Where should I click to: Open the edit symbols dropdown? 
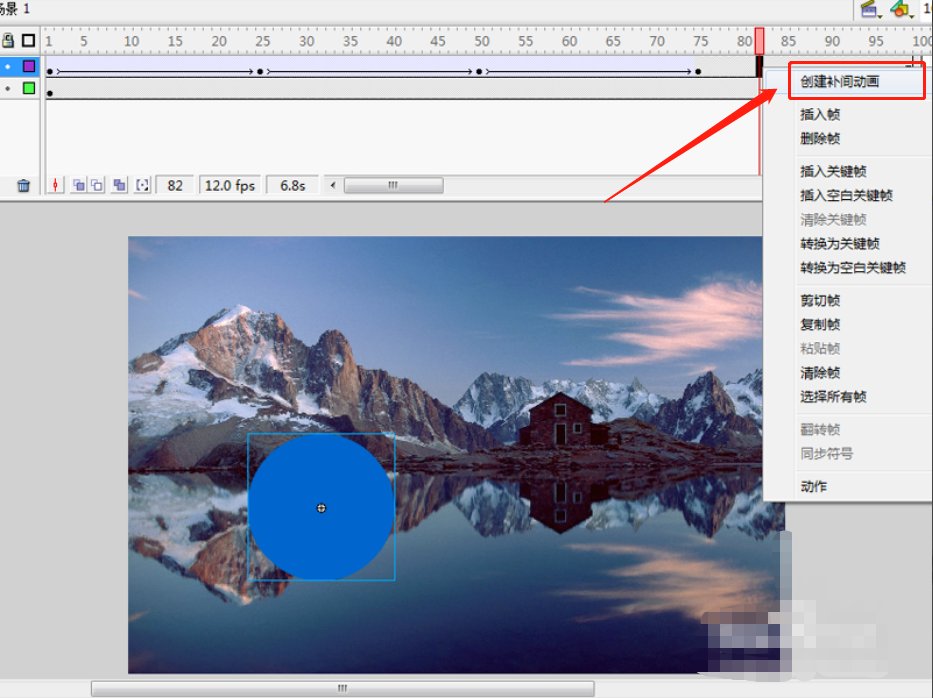click(x=902, y=9)
